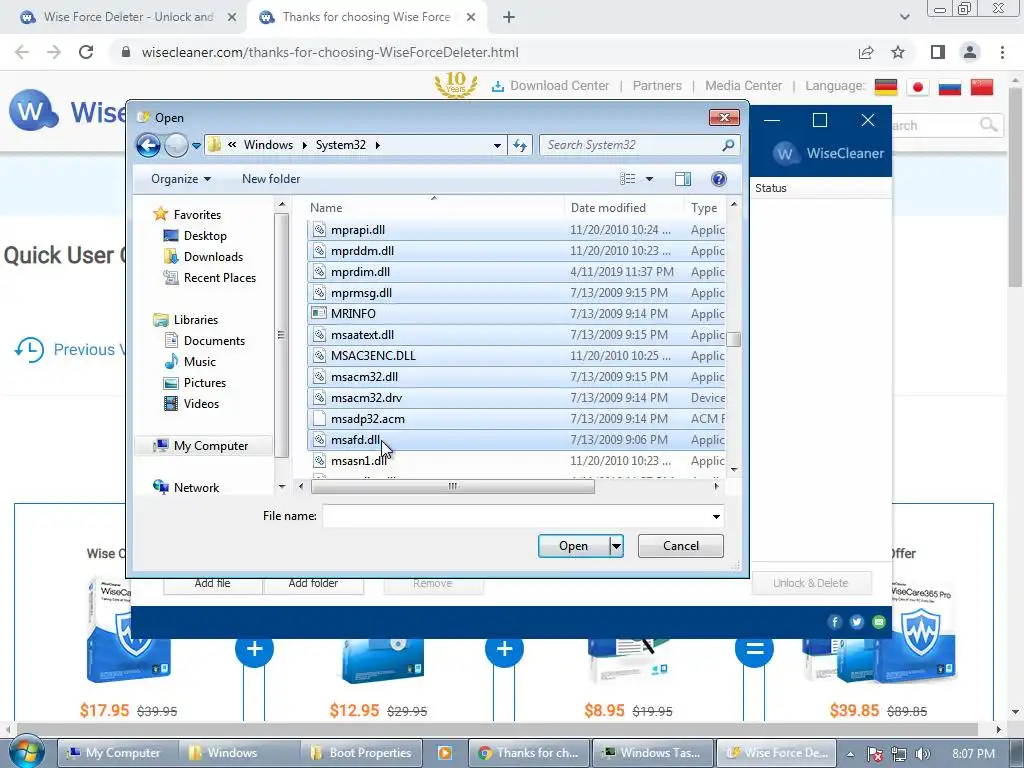This screenshot has width=1024, height=768.
Task: Switch language to Russian flag
Action: click(950, 86)
